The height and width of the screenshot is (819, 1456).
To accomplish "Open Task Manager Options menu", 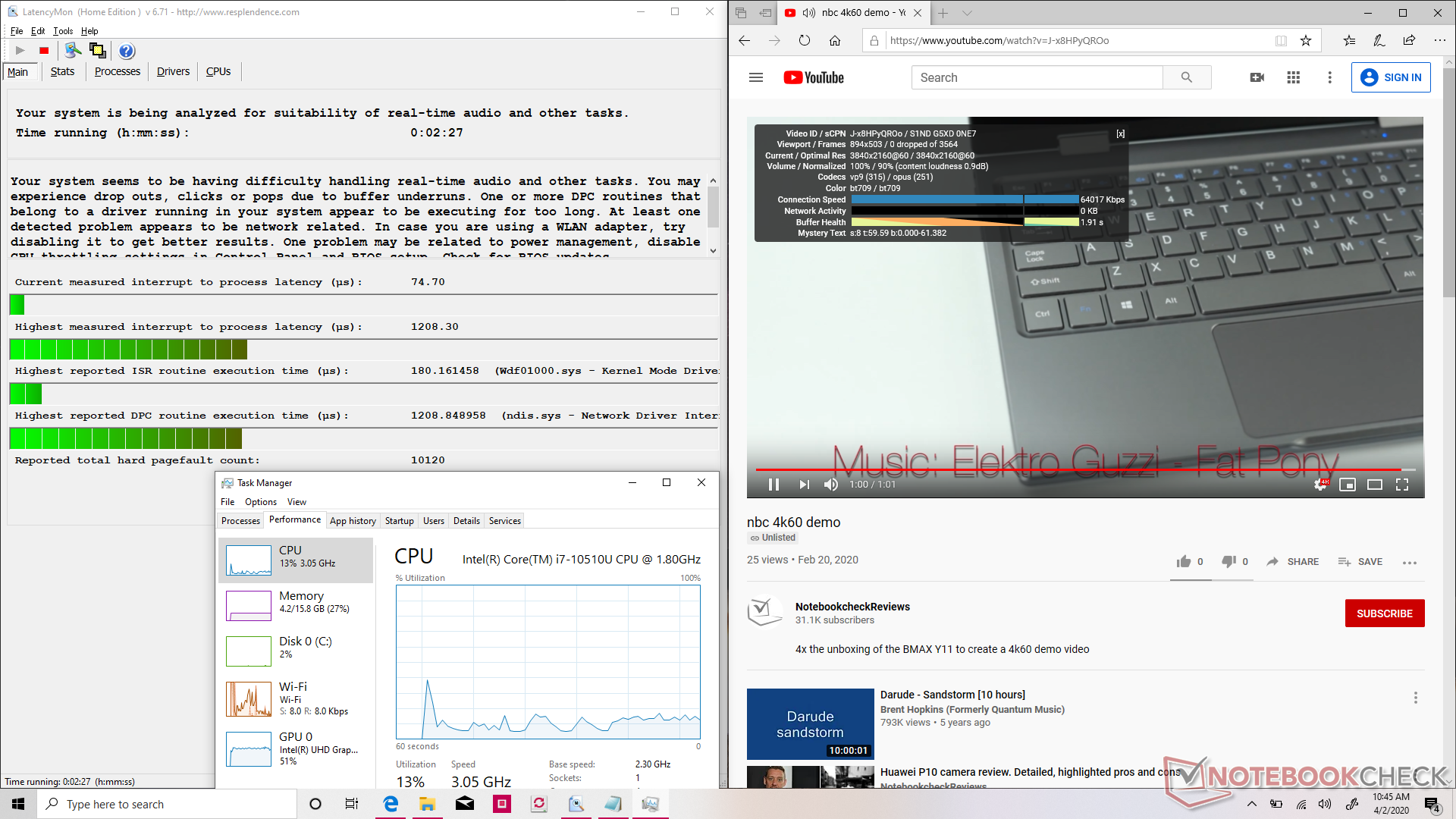I will point(261,502).
